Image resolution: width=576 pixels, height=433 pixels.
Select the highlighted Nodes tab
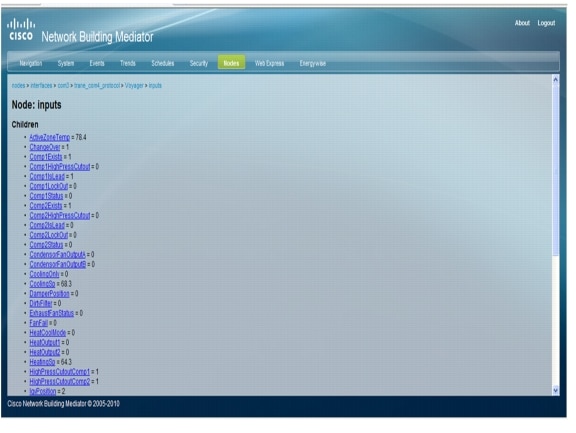[x=231, y=63]
